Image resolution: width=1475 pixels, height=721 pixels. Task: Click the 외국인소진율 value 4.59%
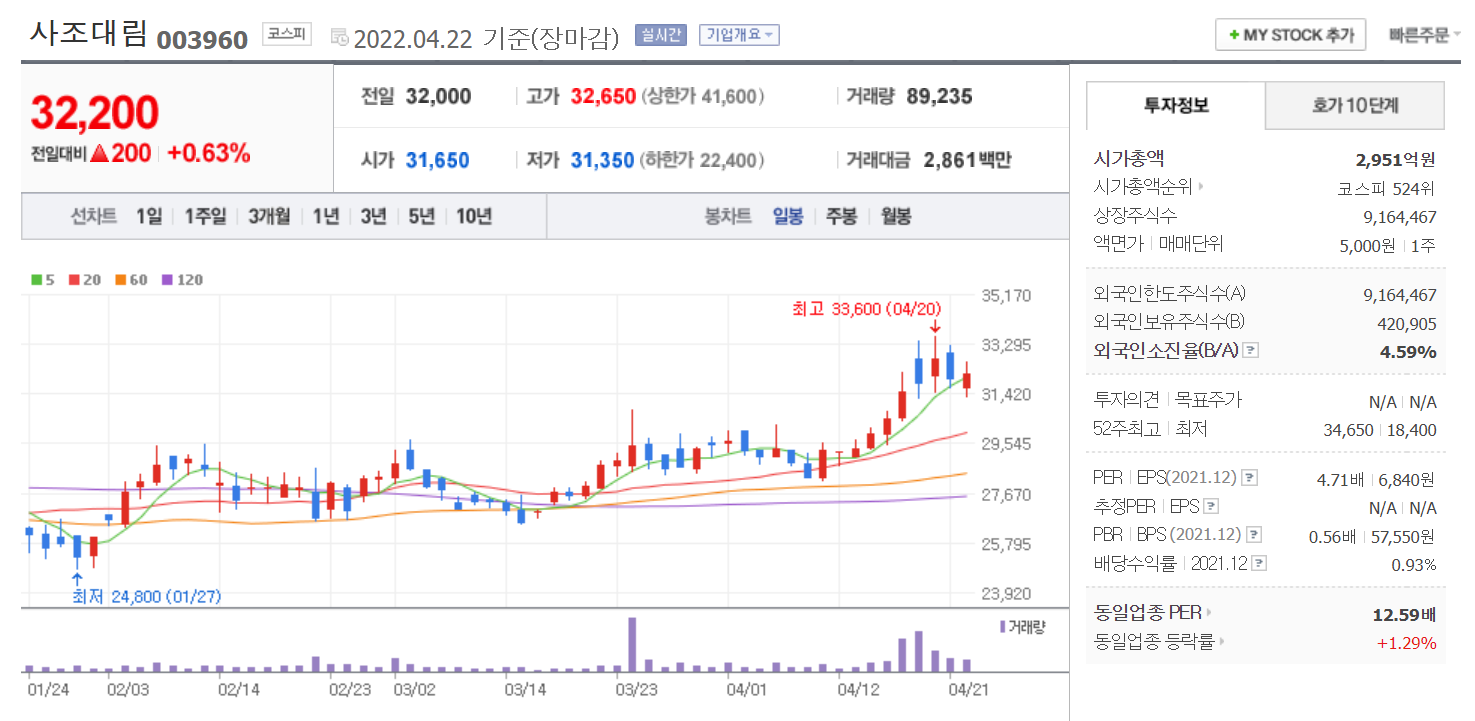point(1407,351)
